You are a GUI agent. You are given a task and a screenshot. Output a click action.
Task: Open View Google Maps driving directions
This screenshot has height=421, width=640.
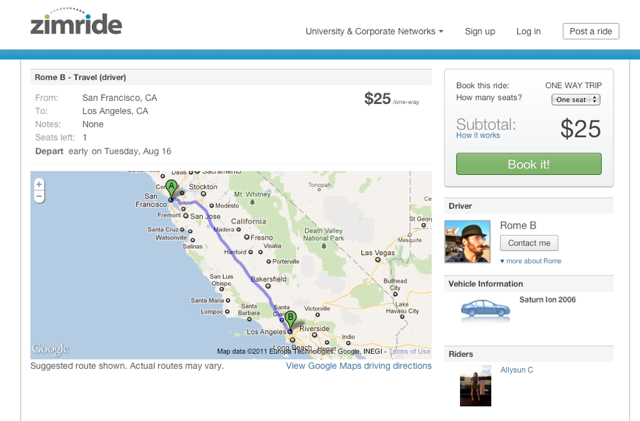coord(358,366)
